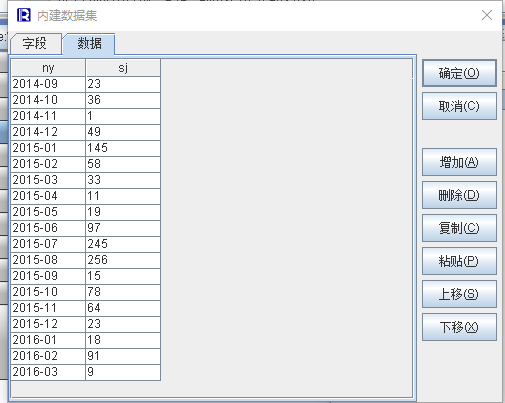Select sj value 33 in 2015-03 row

click(123, 180)
